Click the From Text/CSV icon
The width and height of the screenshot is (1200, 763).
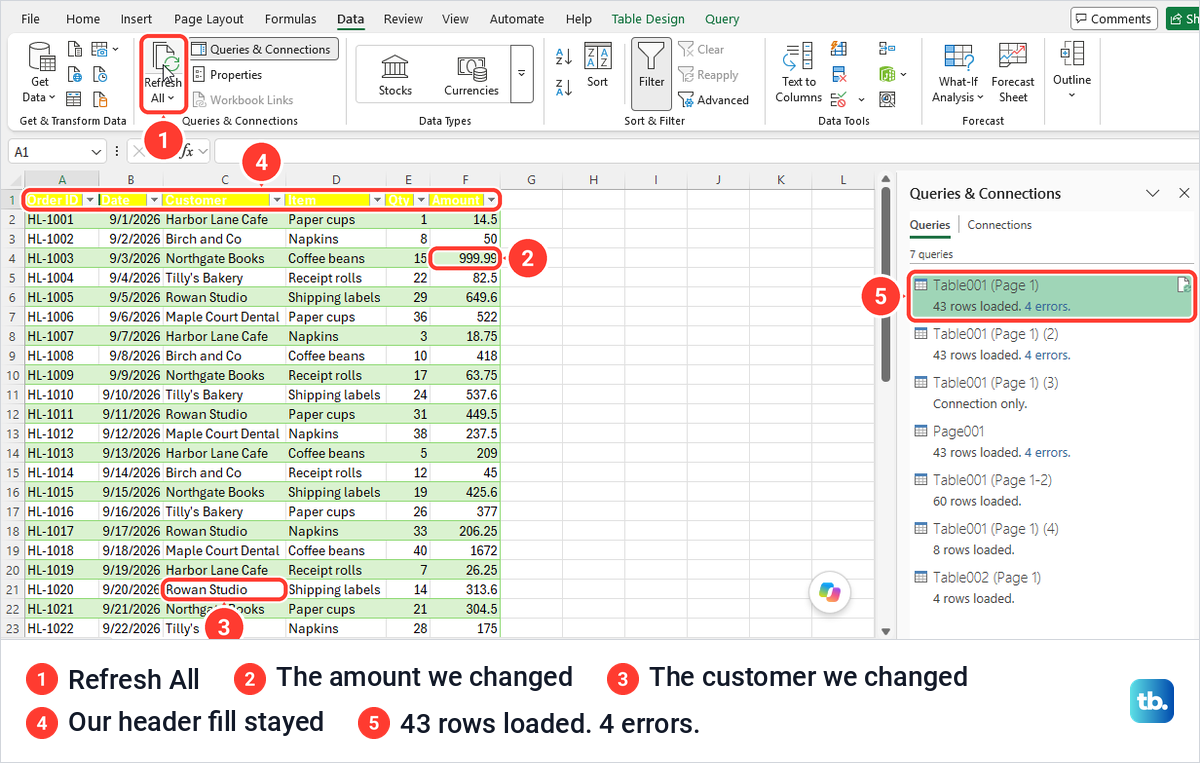click(74, 49)
